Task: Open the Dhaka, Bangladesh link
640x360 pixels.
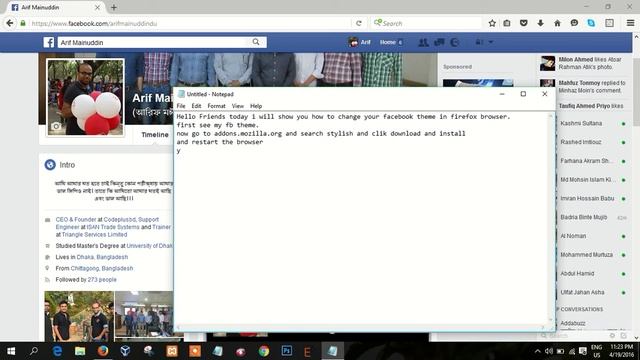Action: (102, 257)
